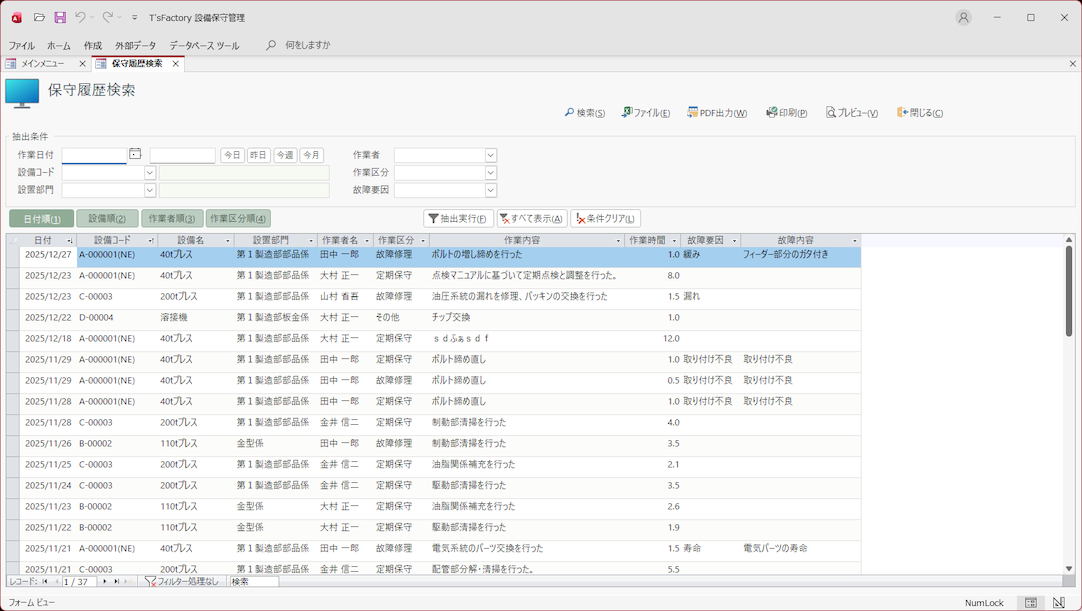
Task: Click the PDF出力(W) icon button
Action: (x=716, y=113)
